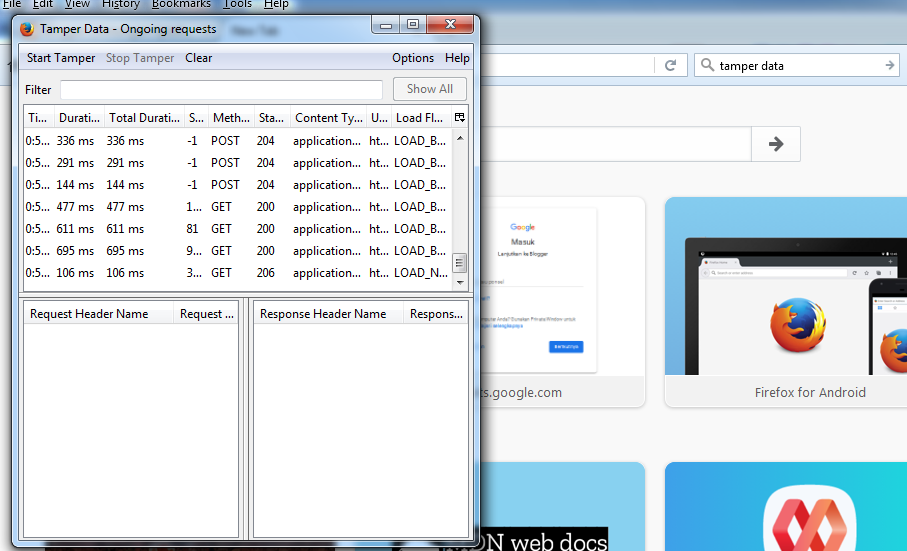Open the Options menu in Tamper Data
907x551 pixels.
(x=412, y=58)
